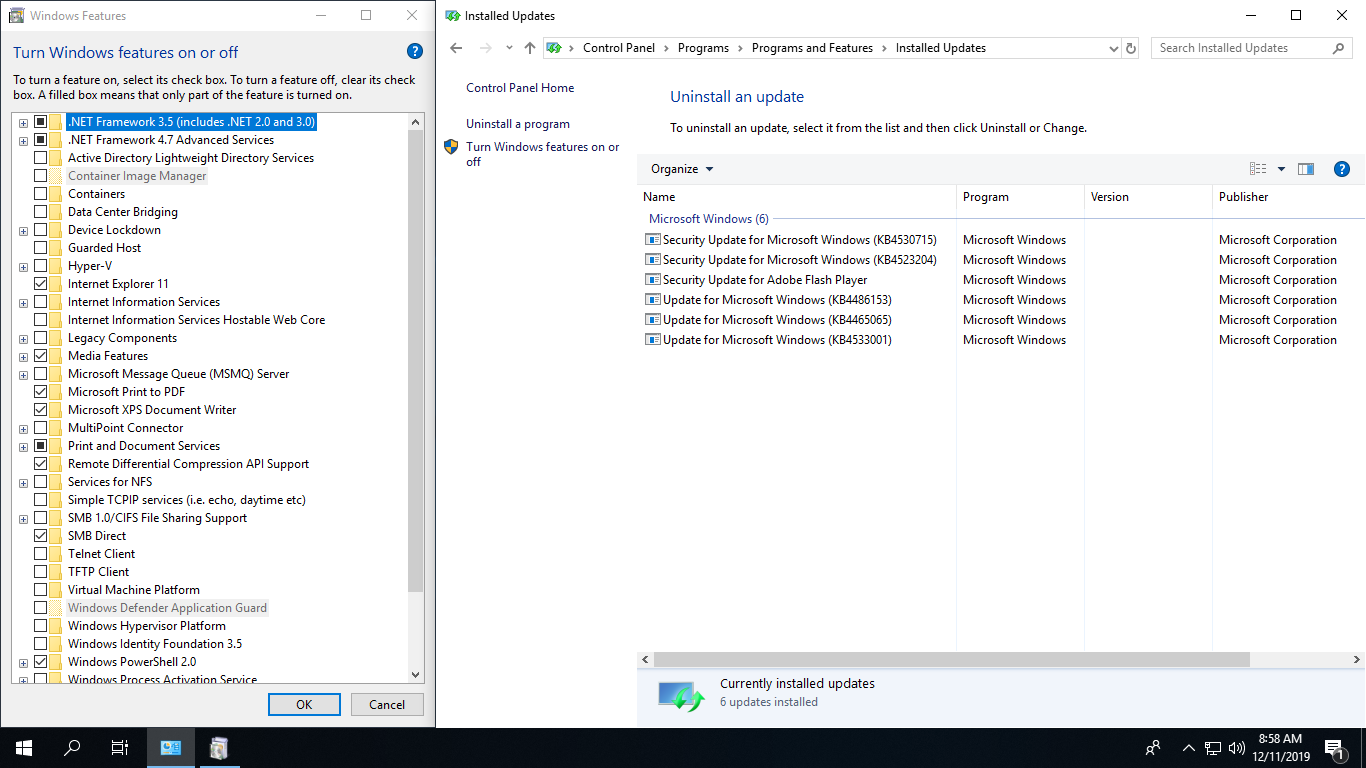Expand the .NET Framework 3.5 node
Screen dimensions: 1366x768
[x=23, y=123]
